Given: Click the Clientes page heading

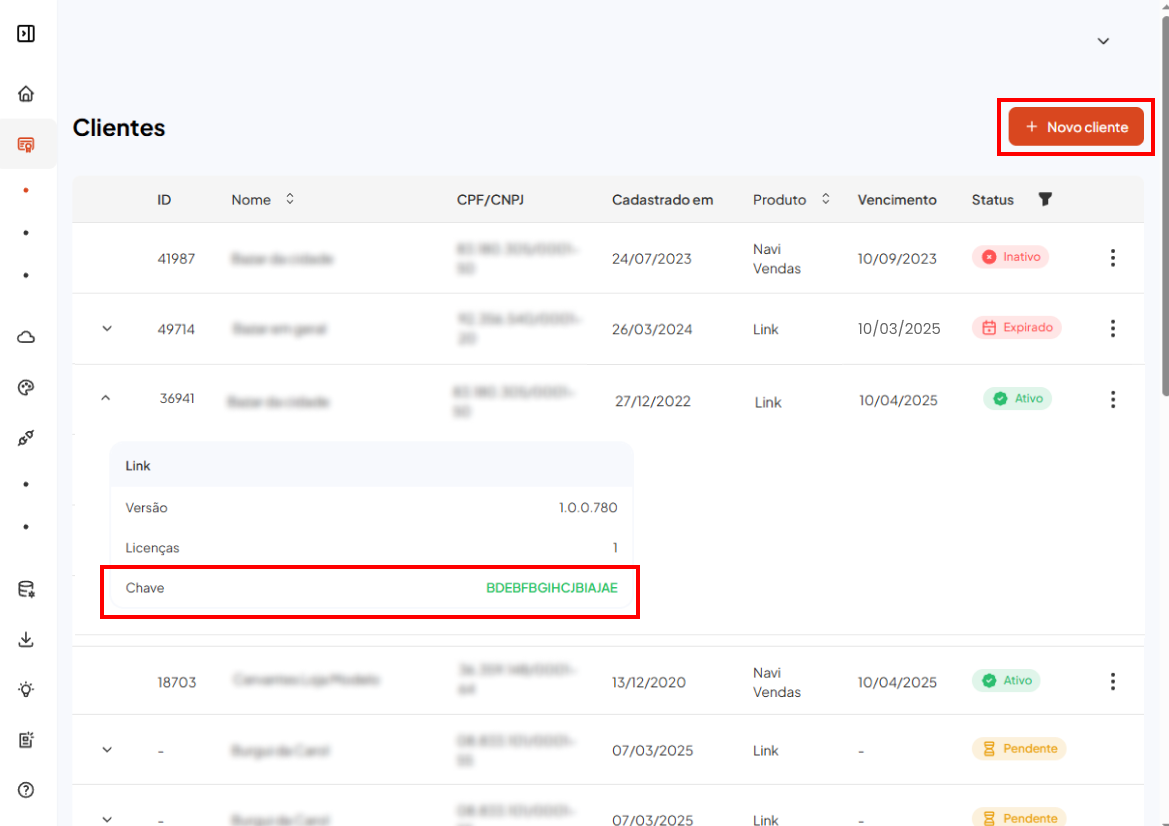Looking at the screenshot, I should [x=119, y=127].
